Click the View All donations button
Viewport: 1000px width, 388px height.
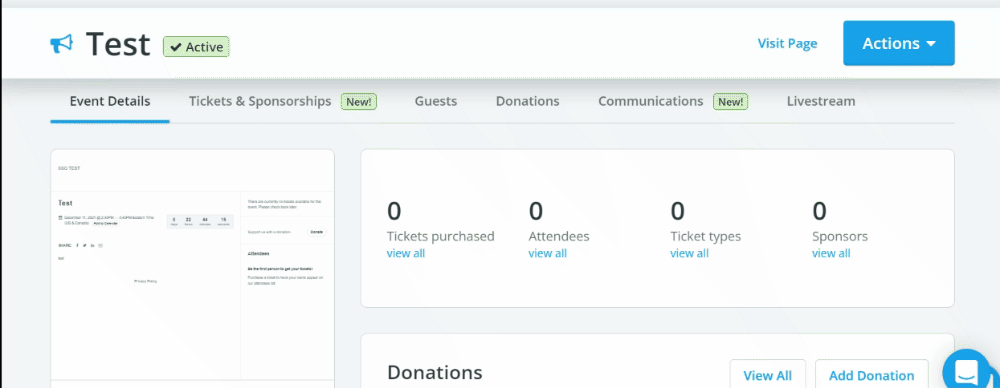pyautogui.click(x=768, y=375)
